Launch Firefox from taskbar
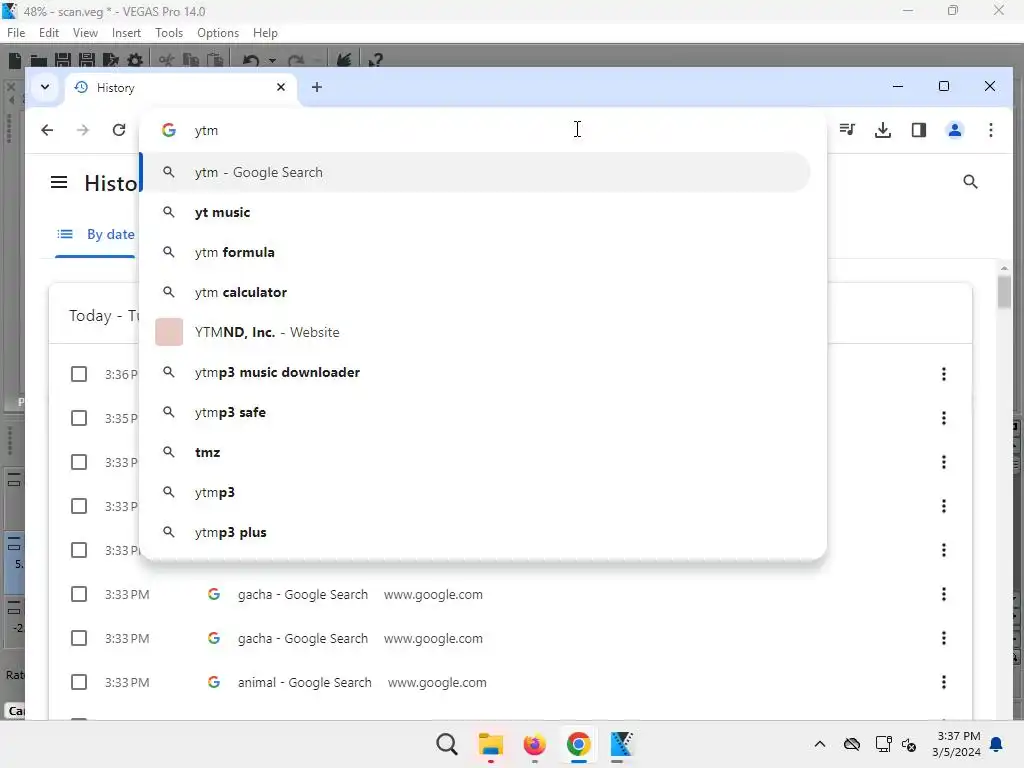The height and width of the screenshot is (768, 1024). (534, 744)
